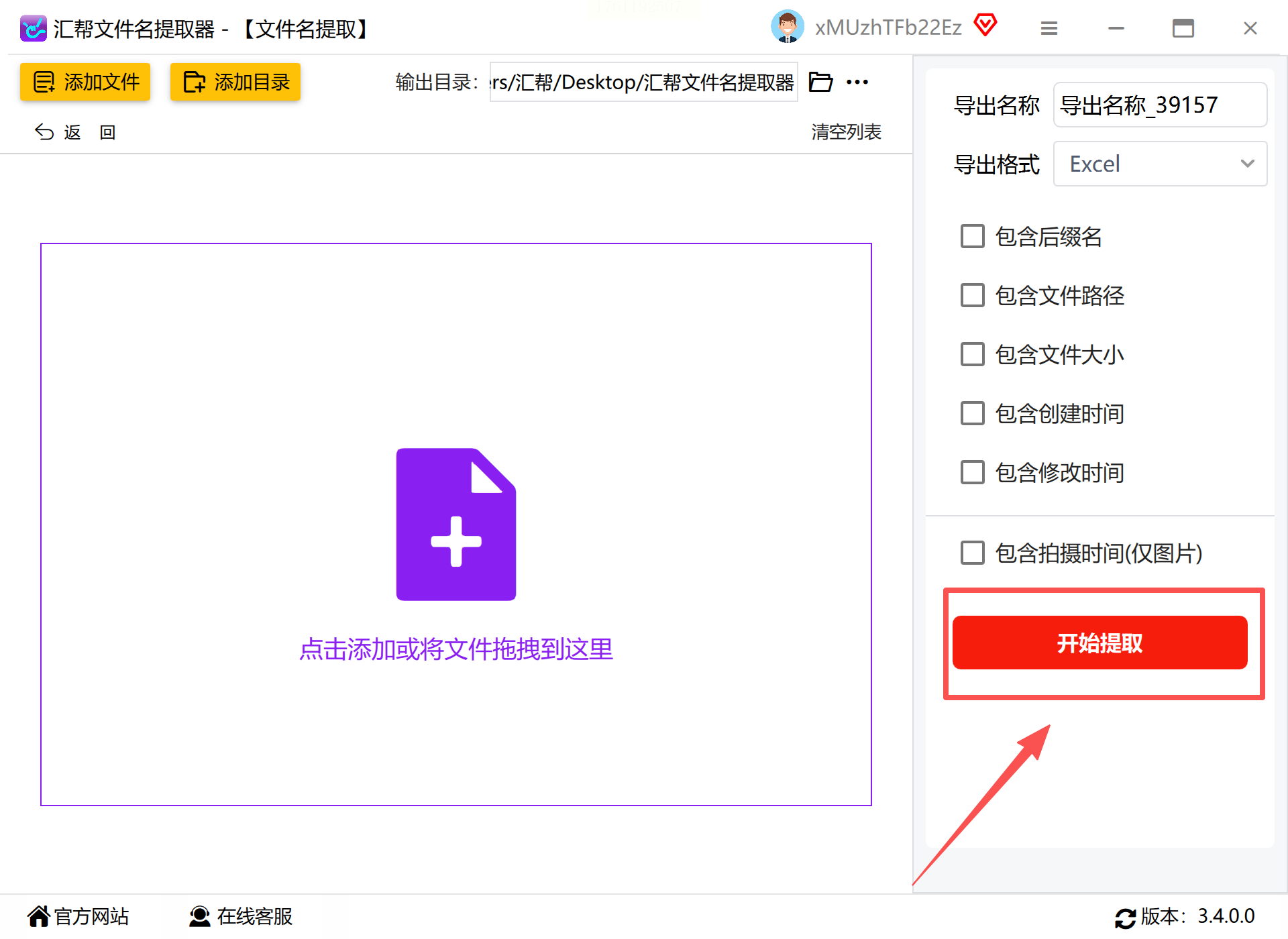Click the 添加目录 yellow button
Screen dimensions: 1288x939
point(235,82)
